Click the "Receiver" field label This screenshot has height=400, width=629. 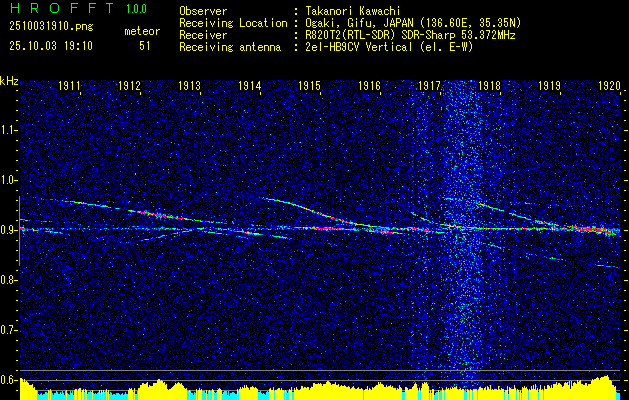click(203, 35)
